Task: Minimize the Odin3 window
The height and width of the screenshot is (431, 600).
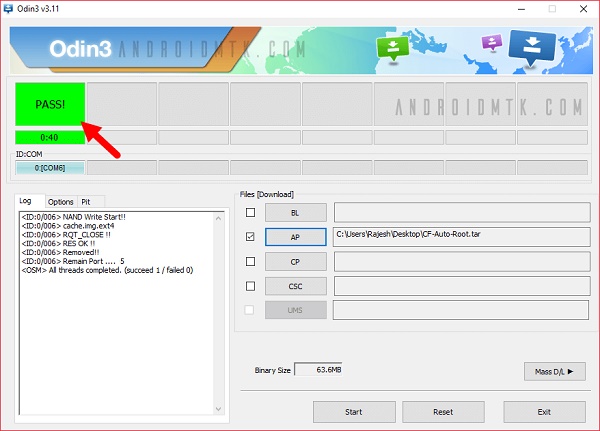Action: pos(521,9)
